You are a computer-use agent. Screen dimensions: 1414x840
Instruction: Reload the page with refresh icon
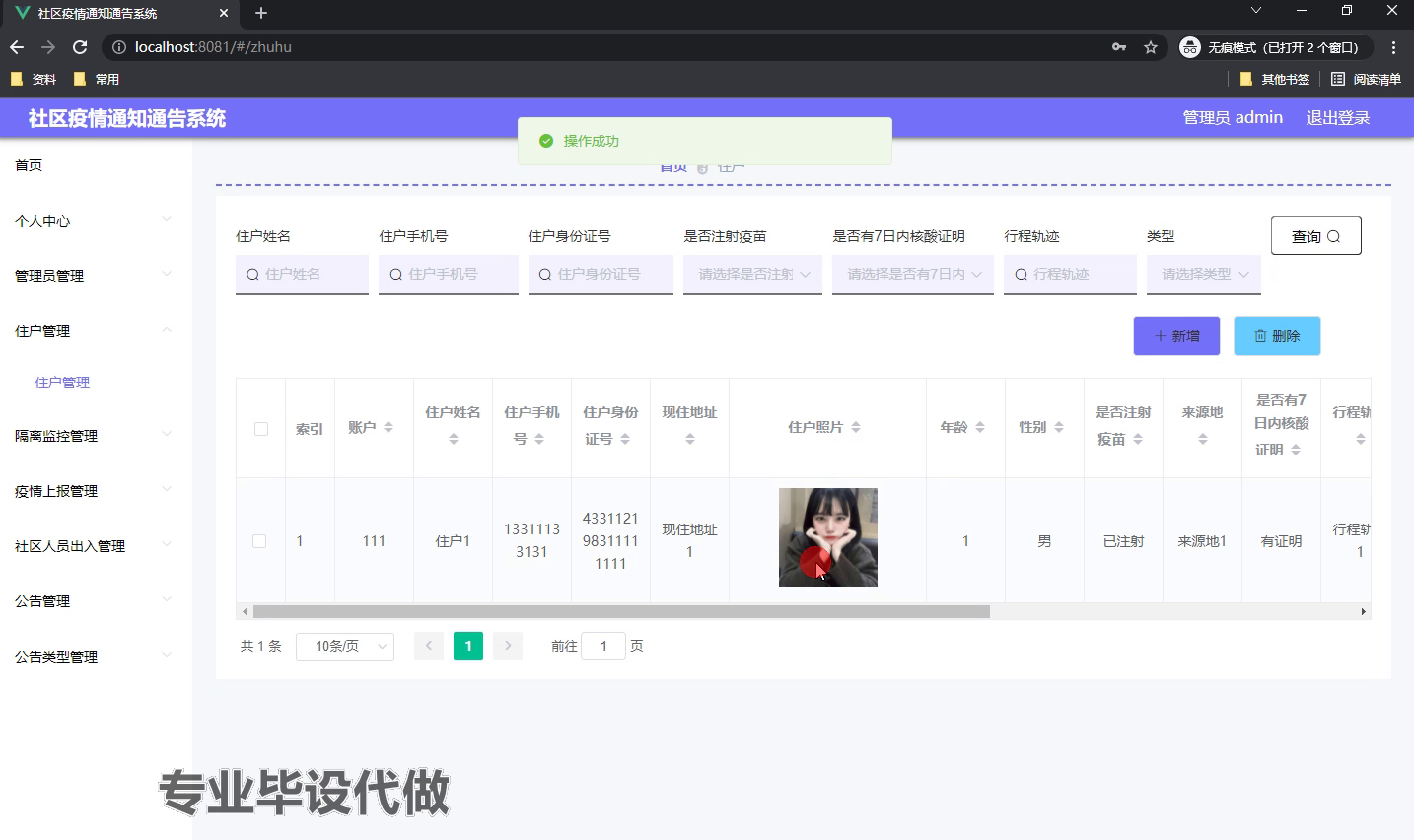tap(80, 47)
